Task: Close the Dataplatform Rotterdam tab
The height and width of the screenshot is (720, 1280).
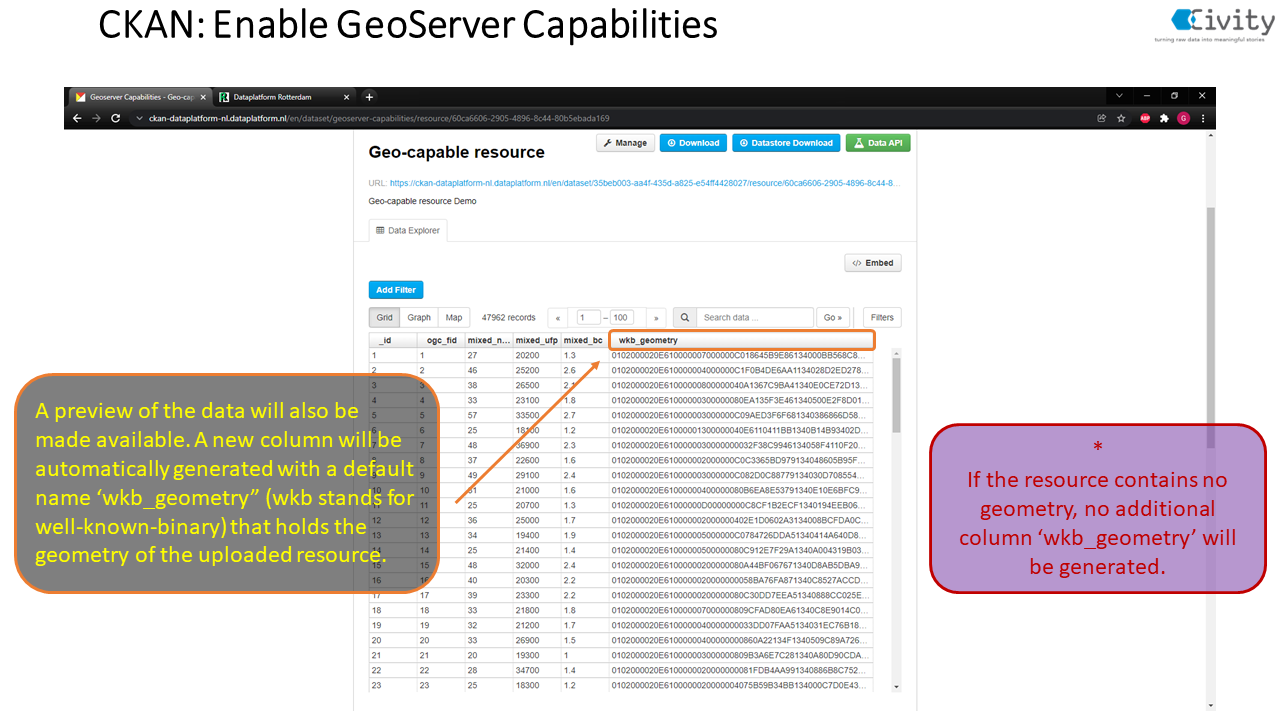Action: [x=347, y=97]
